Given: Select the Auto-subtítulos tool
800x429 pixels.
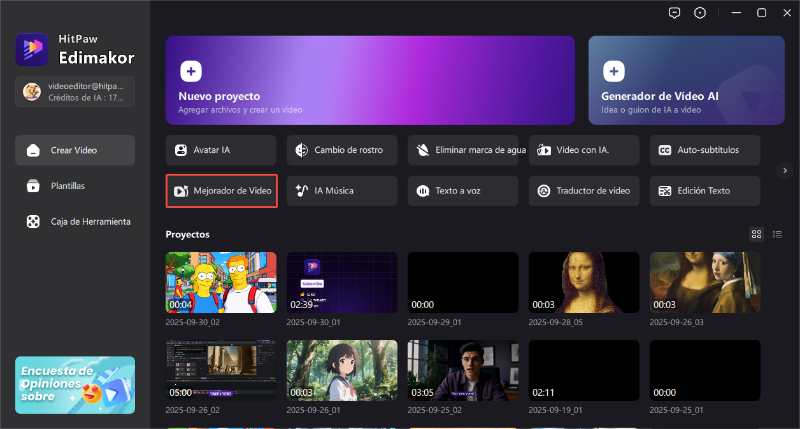Looking at the screenshot, I should pyautogui.click(x=704, y=150).
